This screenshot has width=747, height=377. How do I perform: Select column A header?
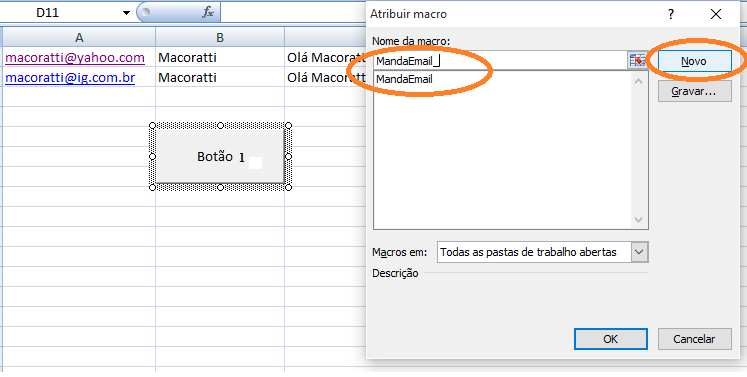point(79,38)
